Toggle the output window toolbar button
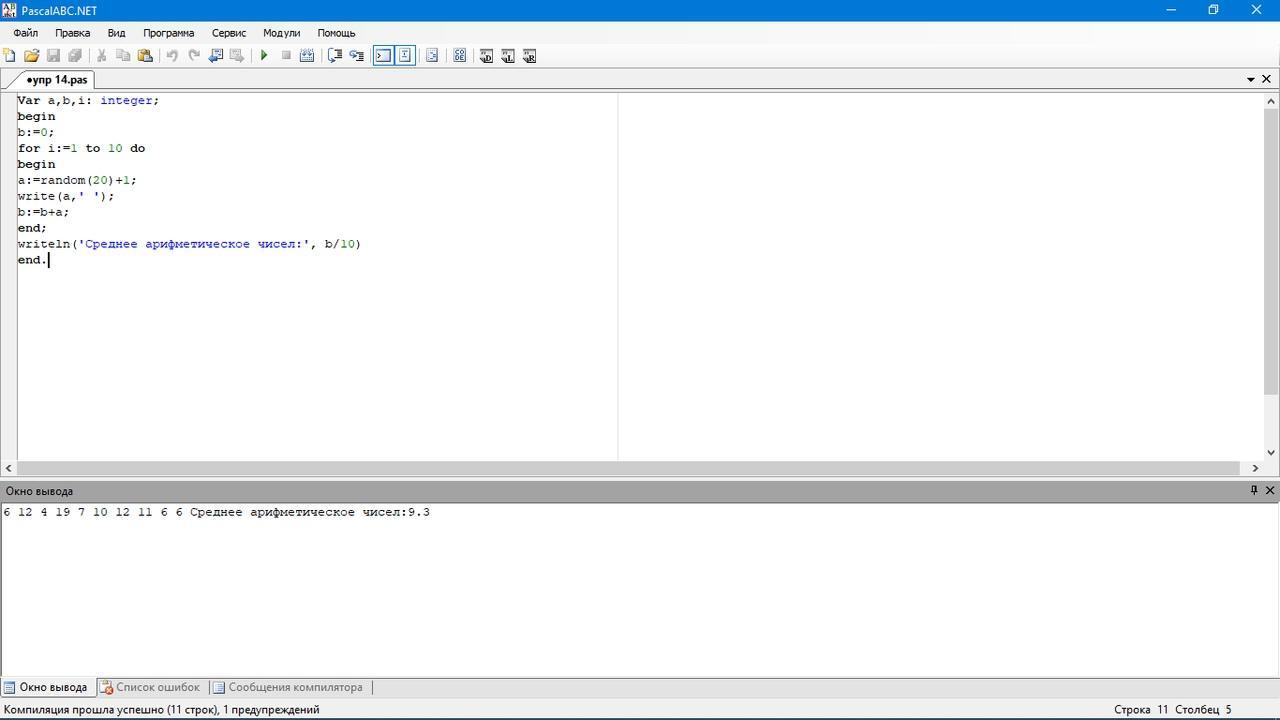Viewport: 1280px width, 720px height. pyautogui.click(x=383, y=56)
